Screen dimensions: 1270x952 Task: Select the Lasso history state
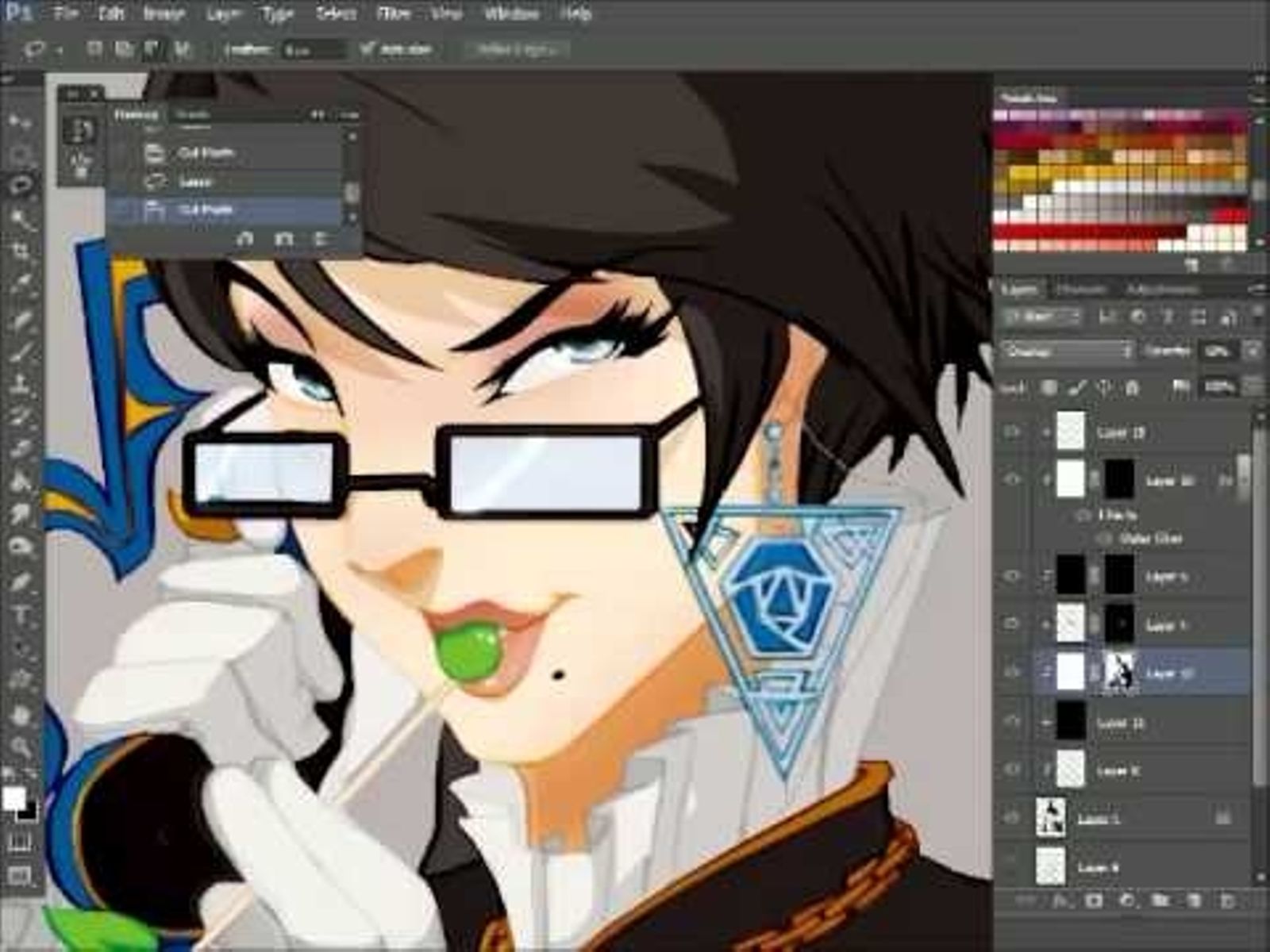pyautogui.click(x=225, y=182)
